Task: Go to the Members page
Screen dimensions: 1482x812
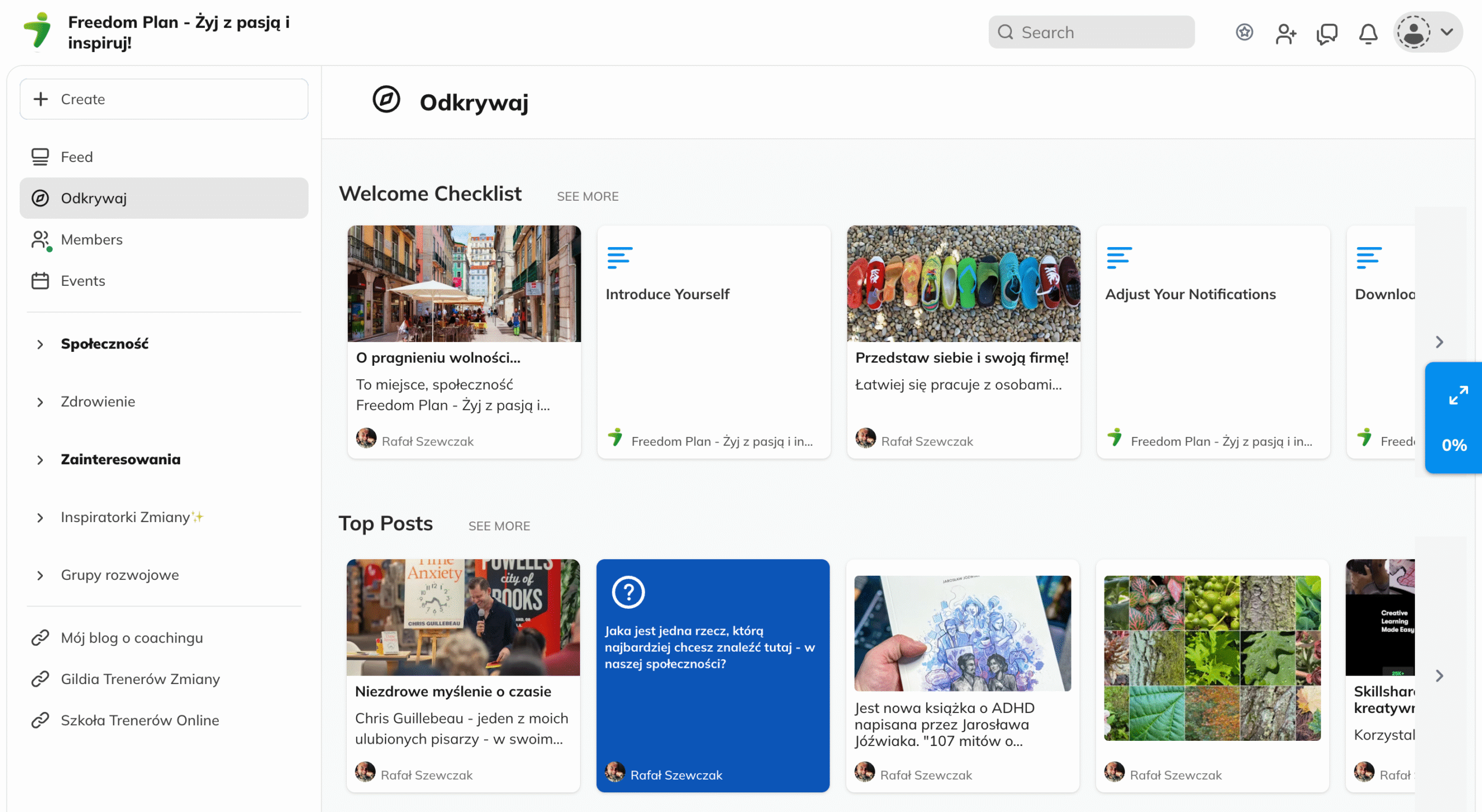Action: 91,240
